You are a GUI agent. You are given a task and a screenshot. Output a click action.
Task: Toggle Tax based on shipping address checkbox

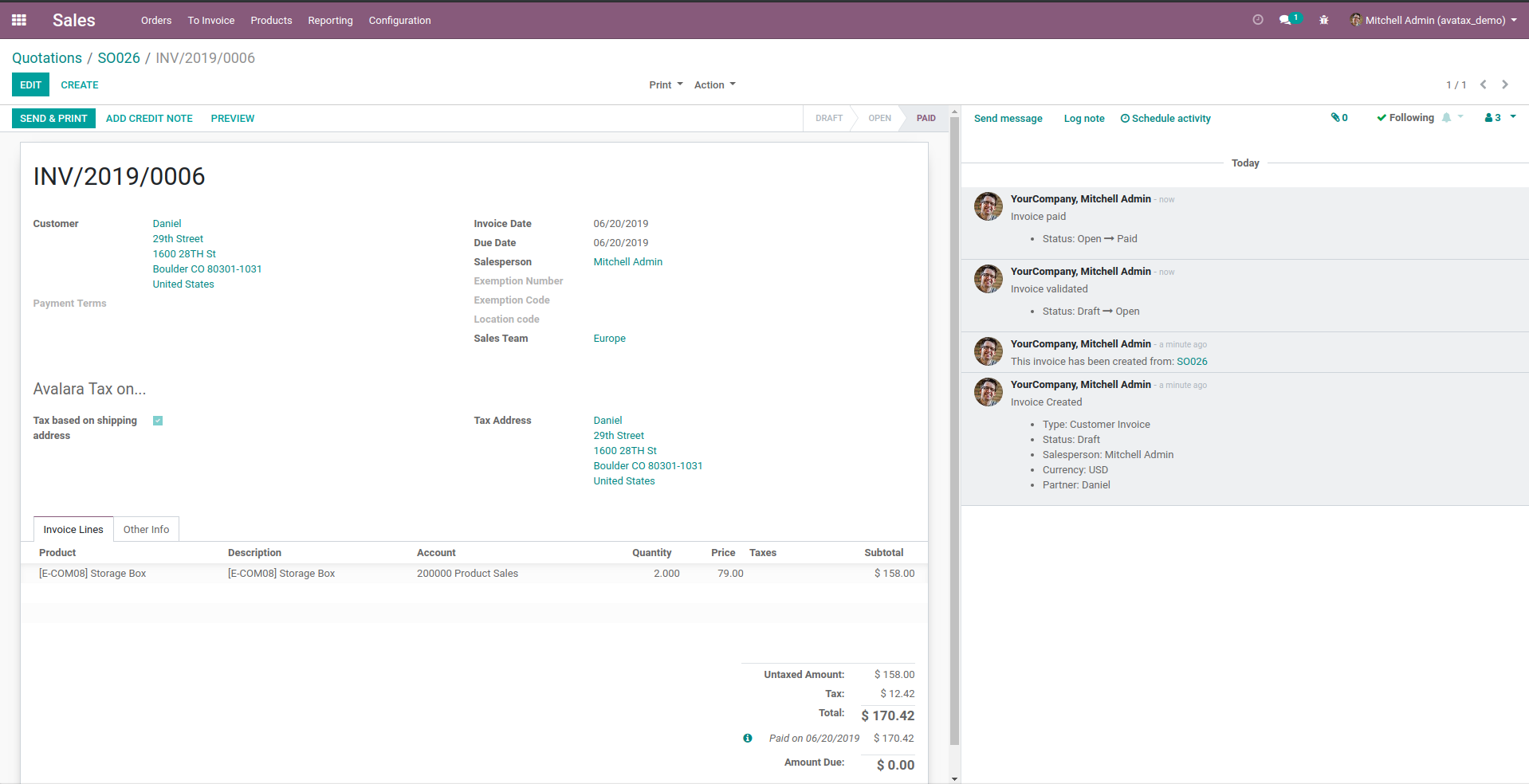tap(158, 421)
